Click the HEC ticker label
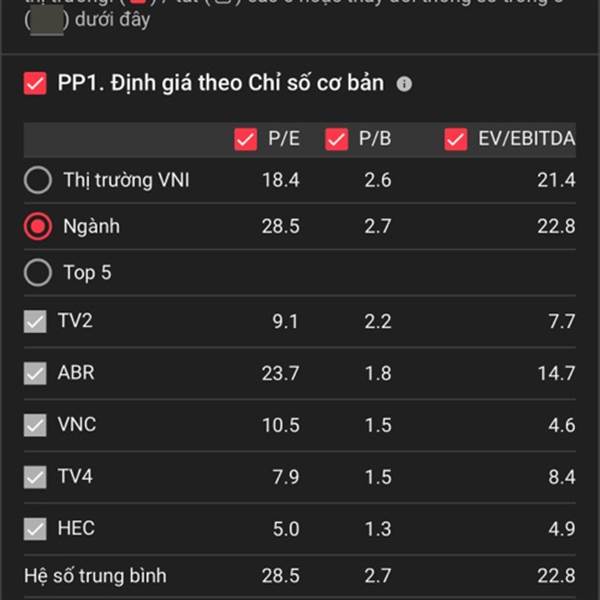The image size is (600, 600). click(76, 528)
